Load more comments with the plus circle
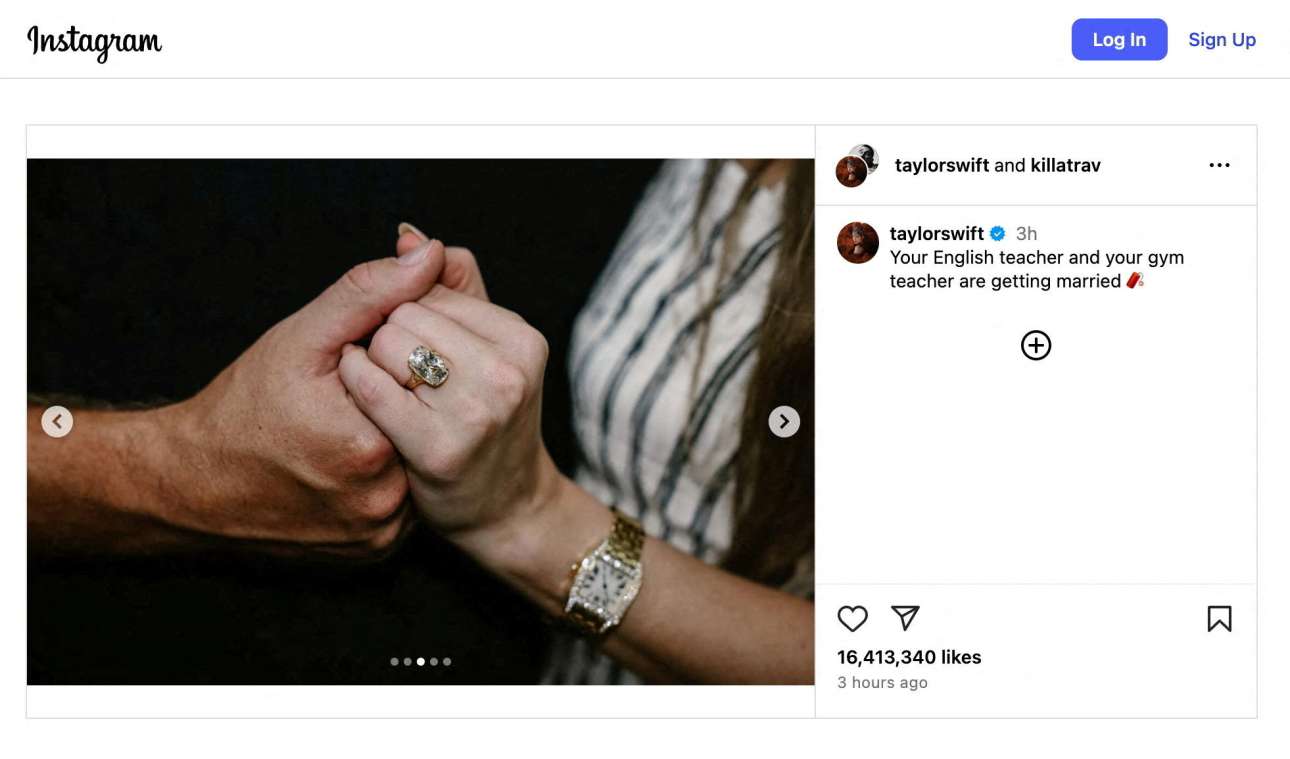This screenshot has height=759, width=1290. tap(1036, 346)
